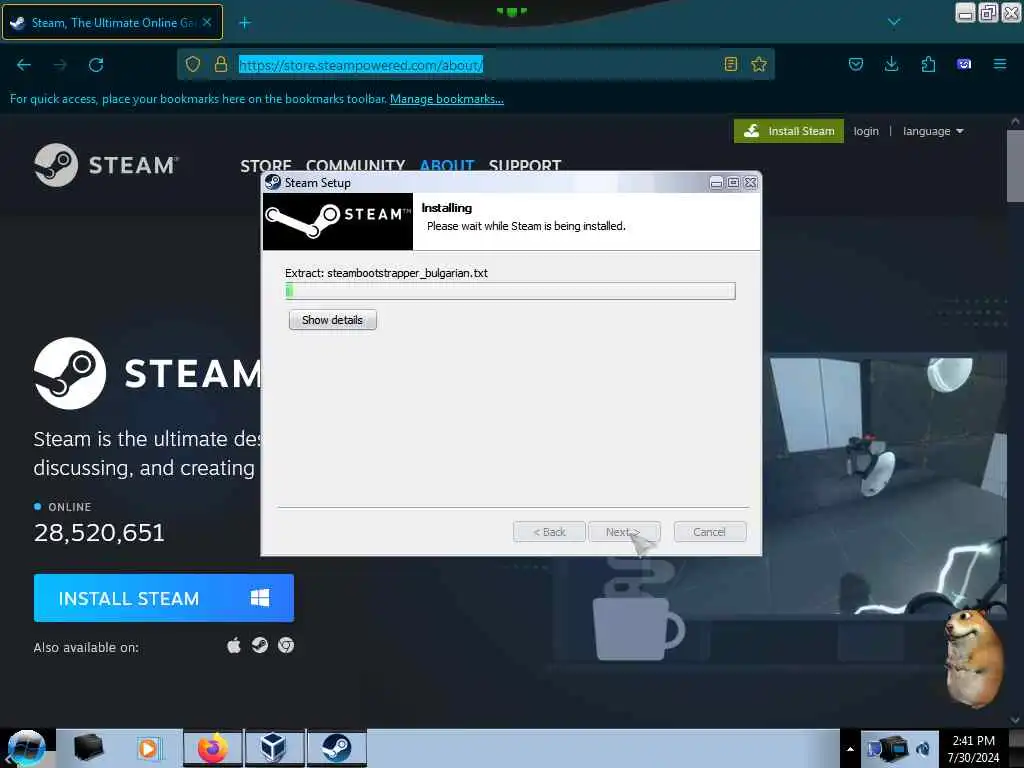1024x768 pixels.
Task: Open a new browser tab
Action: [x=245, y=23]
